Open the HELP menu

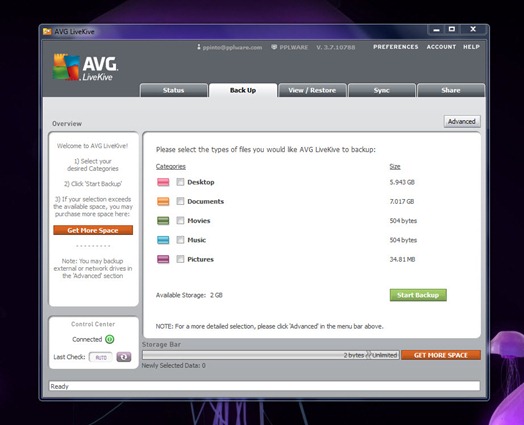[x=471, y=47]
